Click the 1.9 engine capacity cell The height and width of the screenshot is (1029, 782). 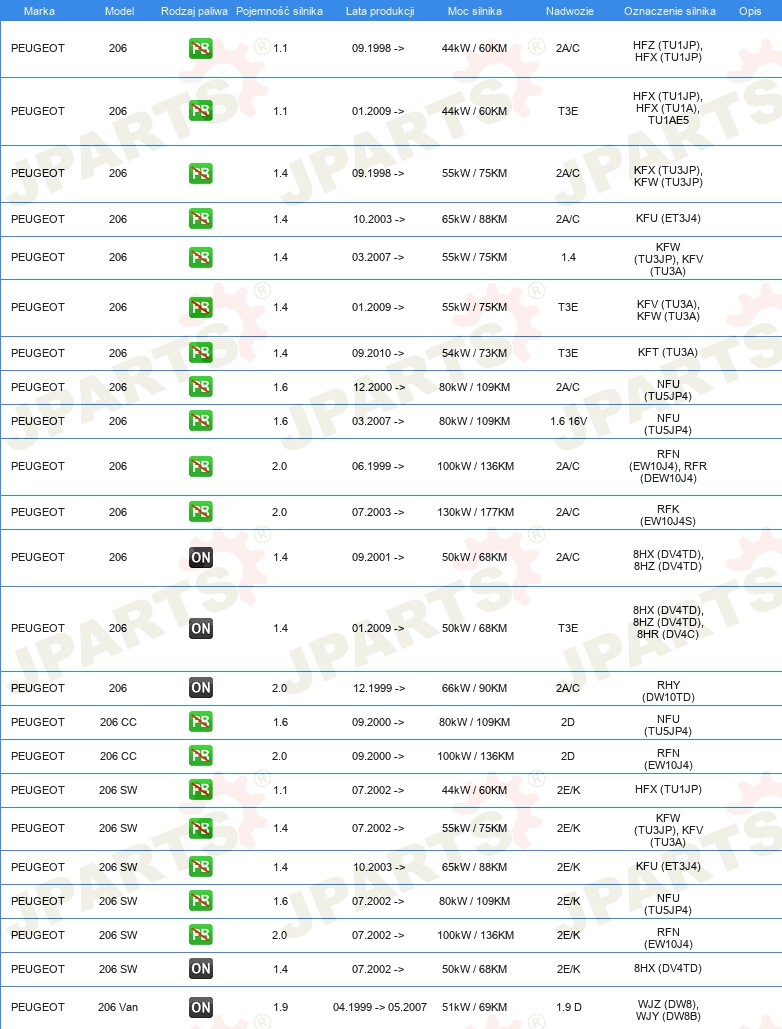click(x=280, y=1007)
